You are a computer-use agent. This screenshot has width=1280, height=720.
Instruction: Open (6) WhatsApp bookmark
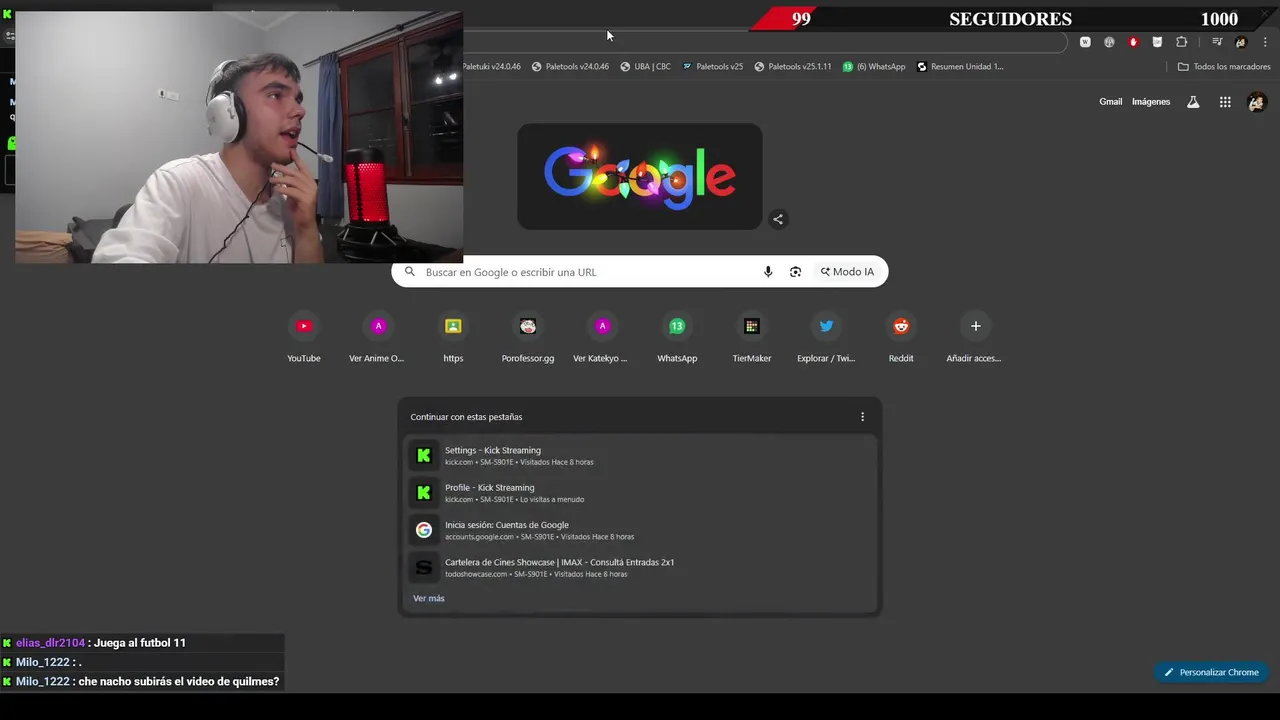[874, 67]
